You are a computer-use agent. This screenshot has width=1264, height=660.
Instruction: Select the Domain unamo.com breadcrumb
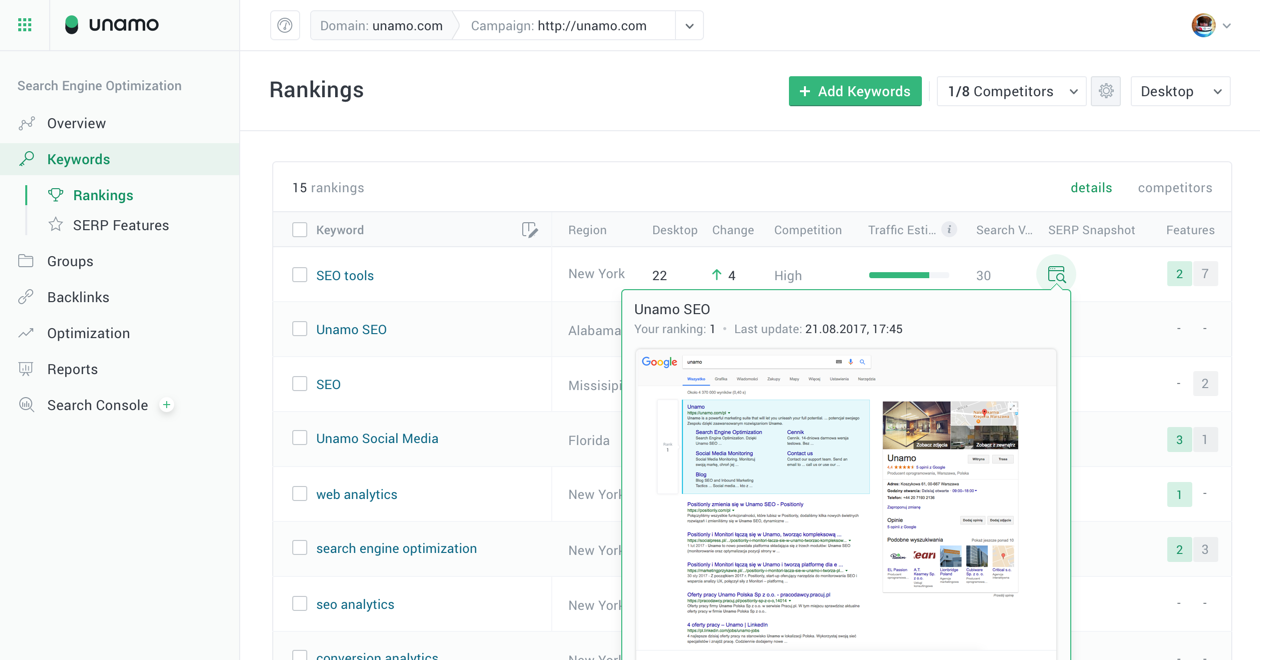click(381, 26)
